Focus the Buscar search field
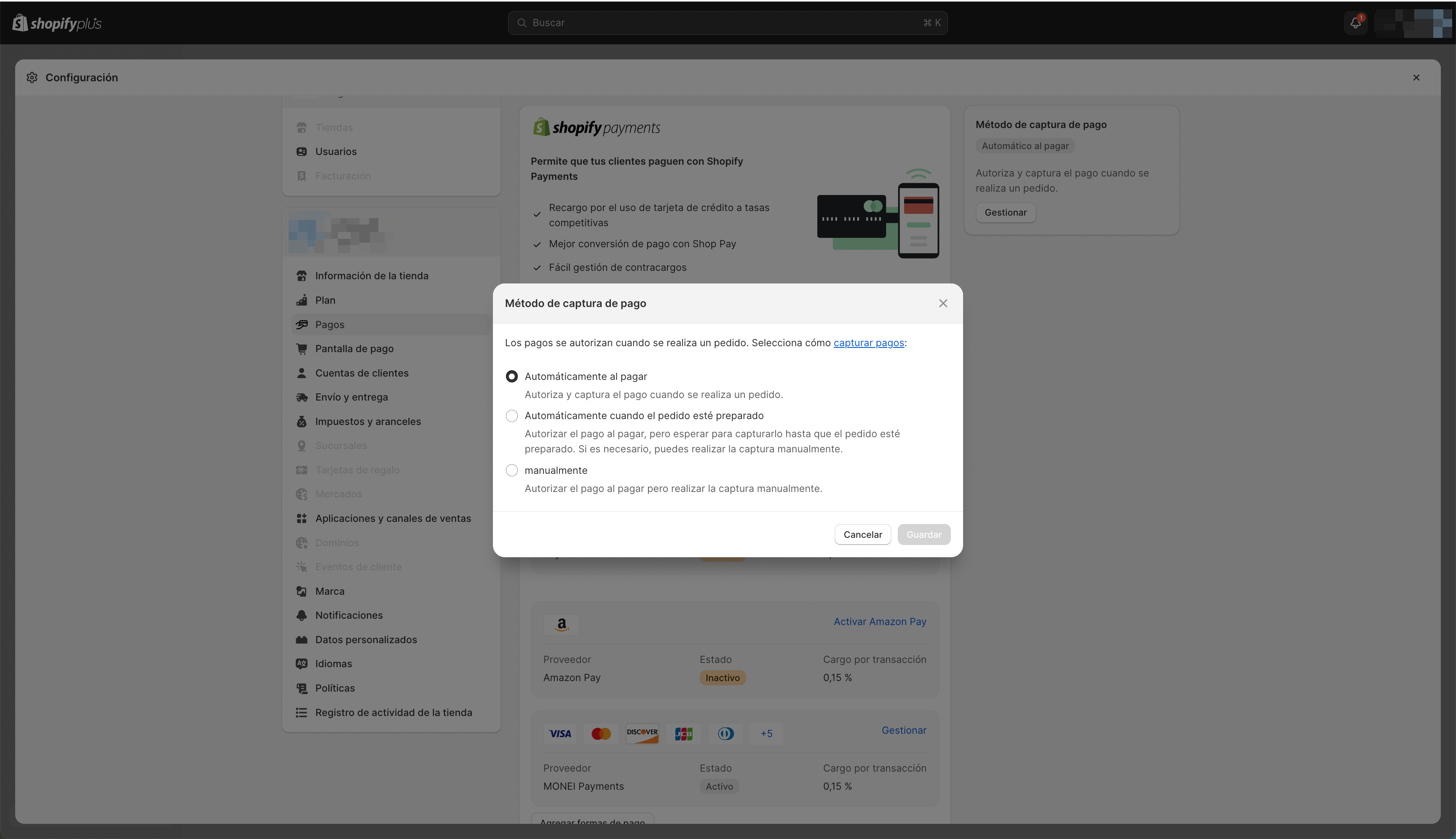1456x839 pixels. tap(728, 22)
